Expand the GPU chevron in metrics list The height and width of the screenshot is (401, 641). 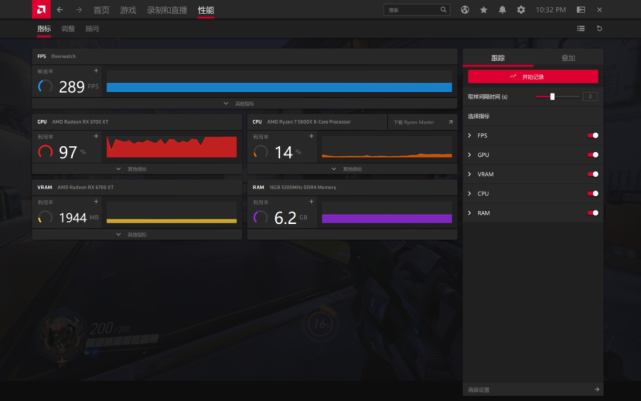click(470, 155)
